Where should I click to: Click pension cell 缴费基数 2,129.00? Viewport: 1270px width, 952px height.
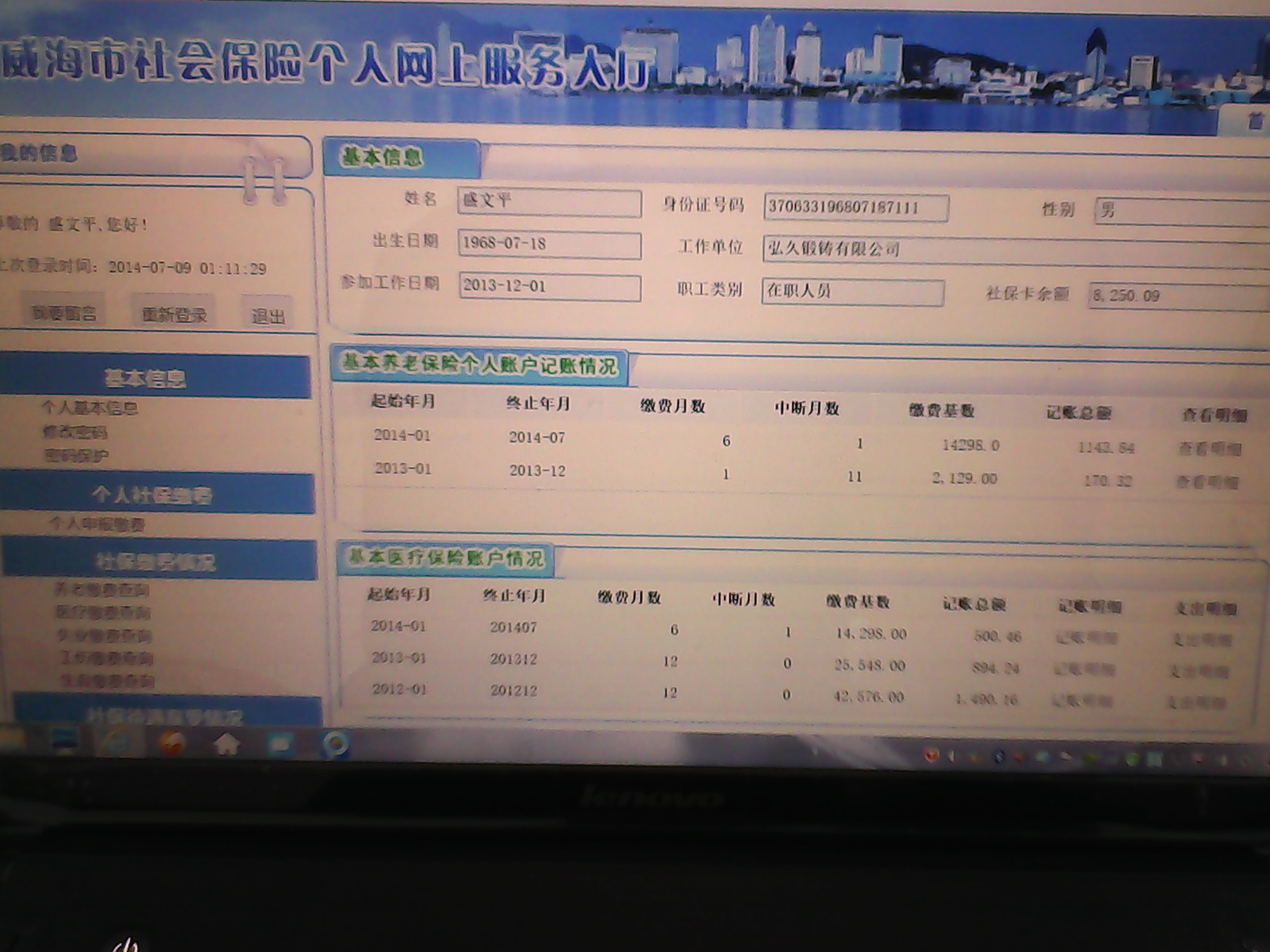(964, 478)
